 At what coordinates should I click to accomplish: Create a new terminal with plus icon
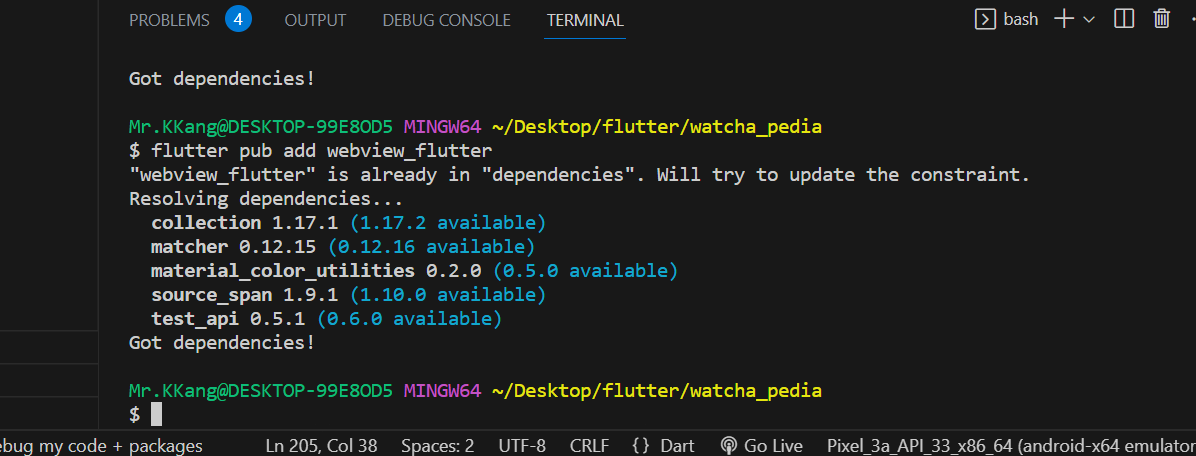(1064, 20)
